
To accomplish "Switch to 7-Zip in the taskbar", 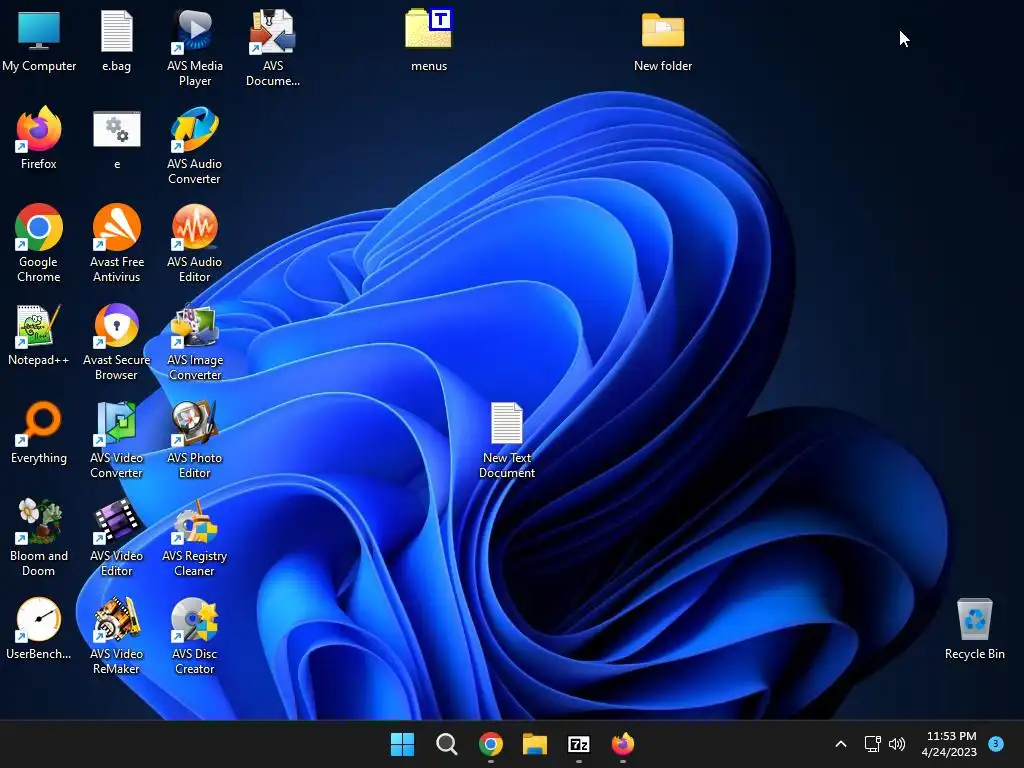I will coord(579,744).
